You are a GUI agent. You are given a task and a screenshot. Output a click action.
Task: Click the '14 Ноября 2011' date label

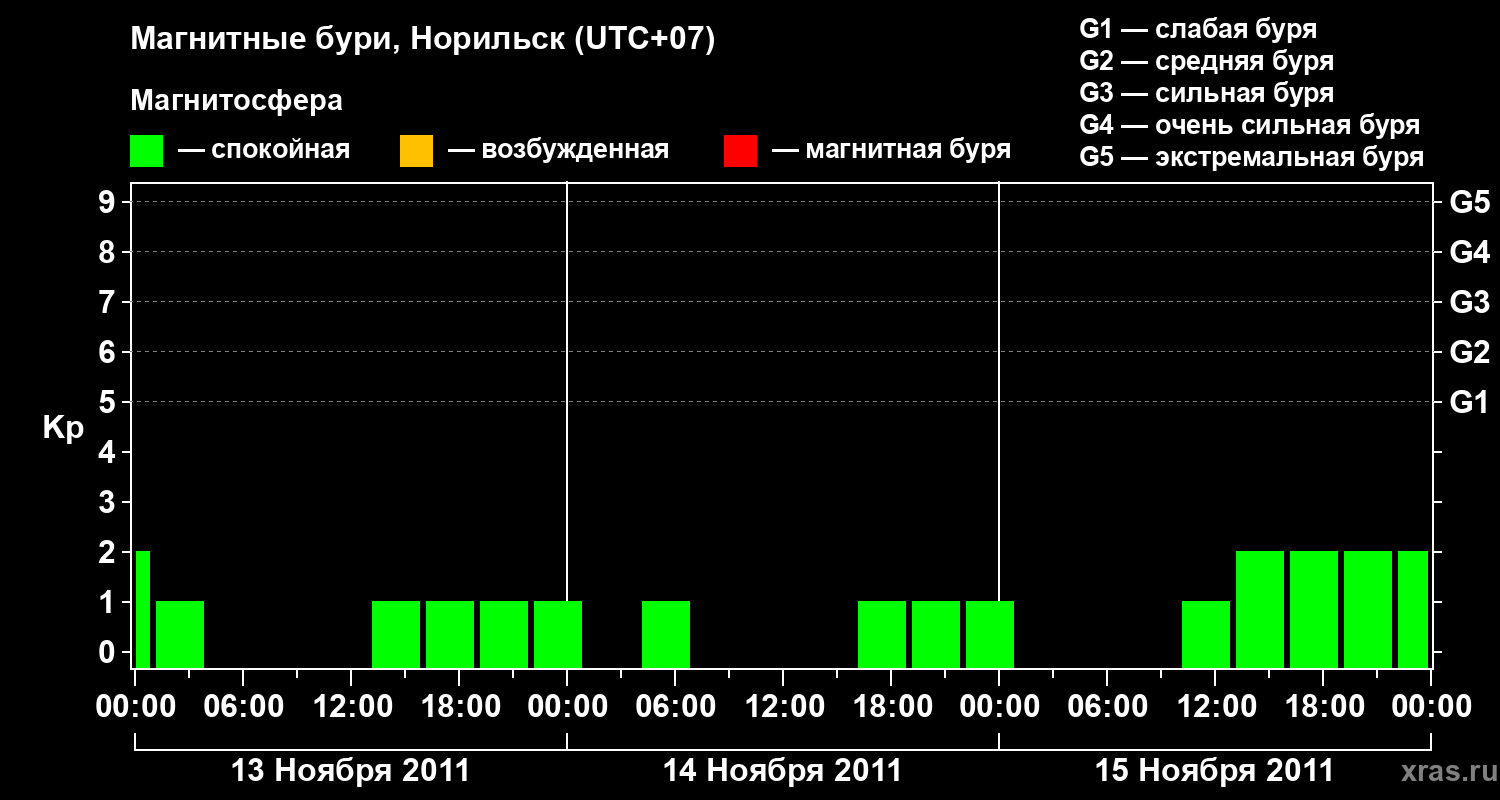coord(782,771)
